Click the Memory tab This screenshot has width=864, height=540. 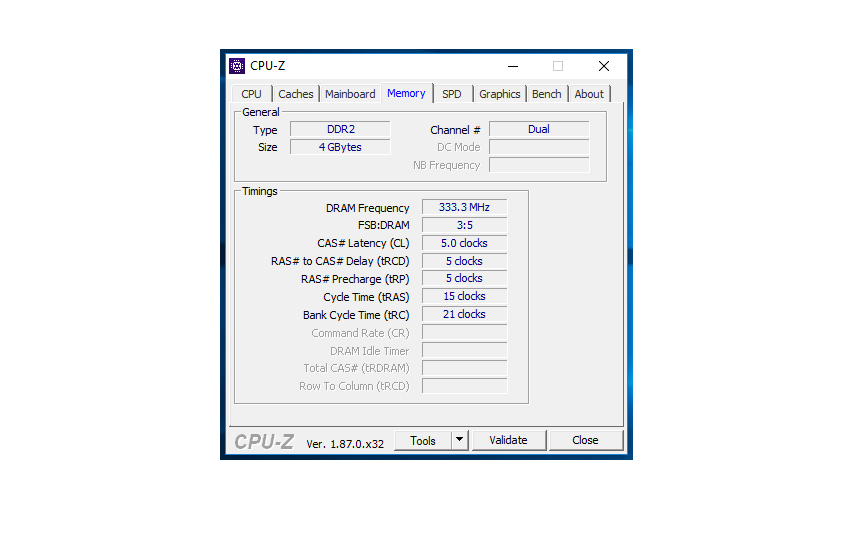tap(406, 93)
